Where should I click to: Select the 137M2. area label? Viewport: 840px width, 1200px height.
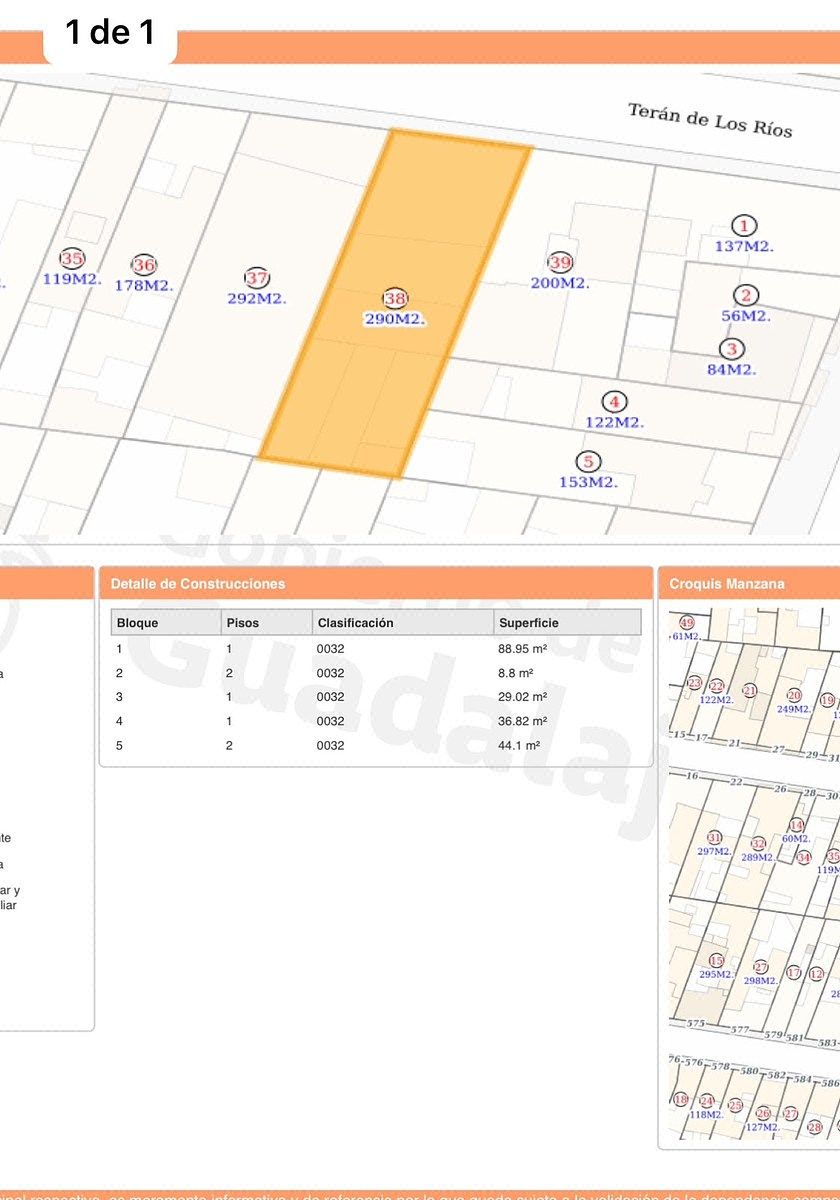pos(744,246)
